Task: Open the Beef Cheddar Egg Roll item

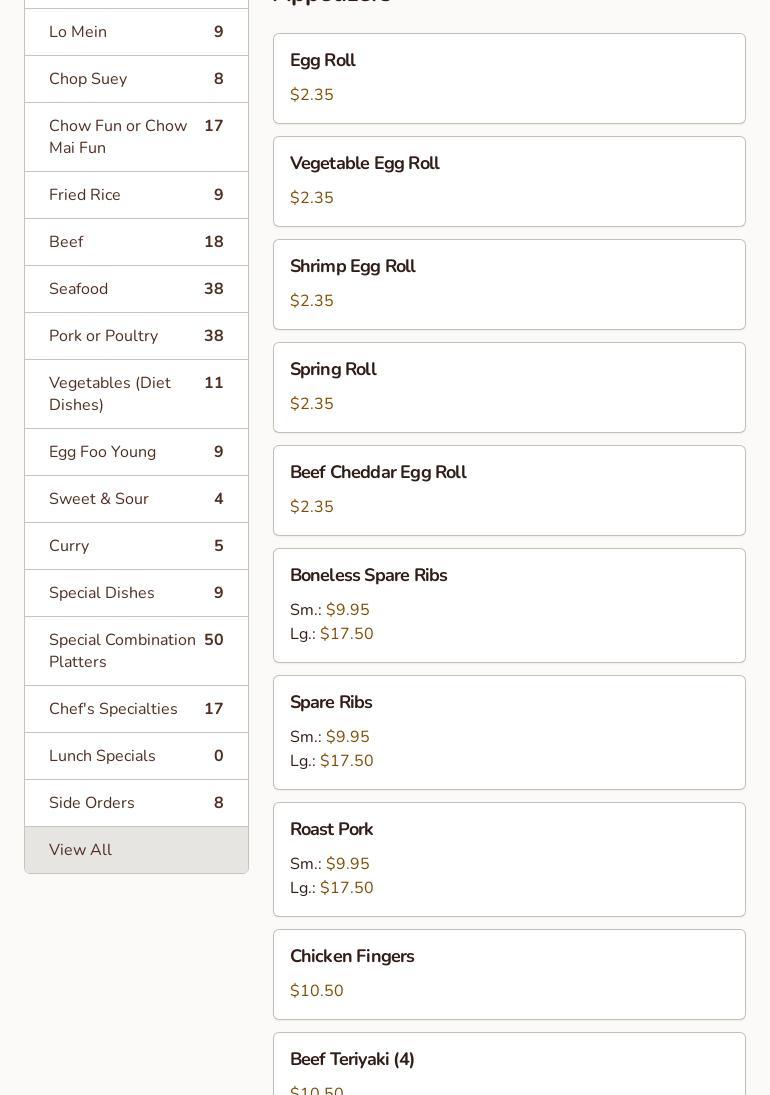Action: tap(509, 490)
